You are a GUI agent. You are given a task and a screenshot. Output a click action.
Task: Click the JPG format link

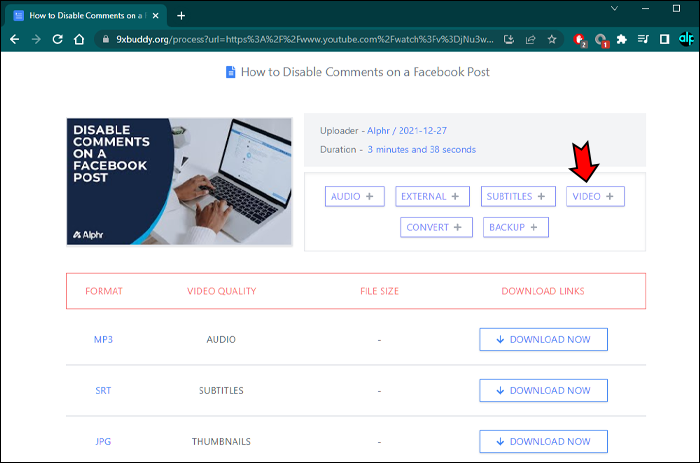(103, 442)
